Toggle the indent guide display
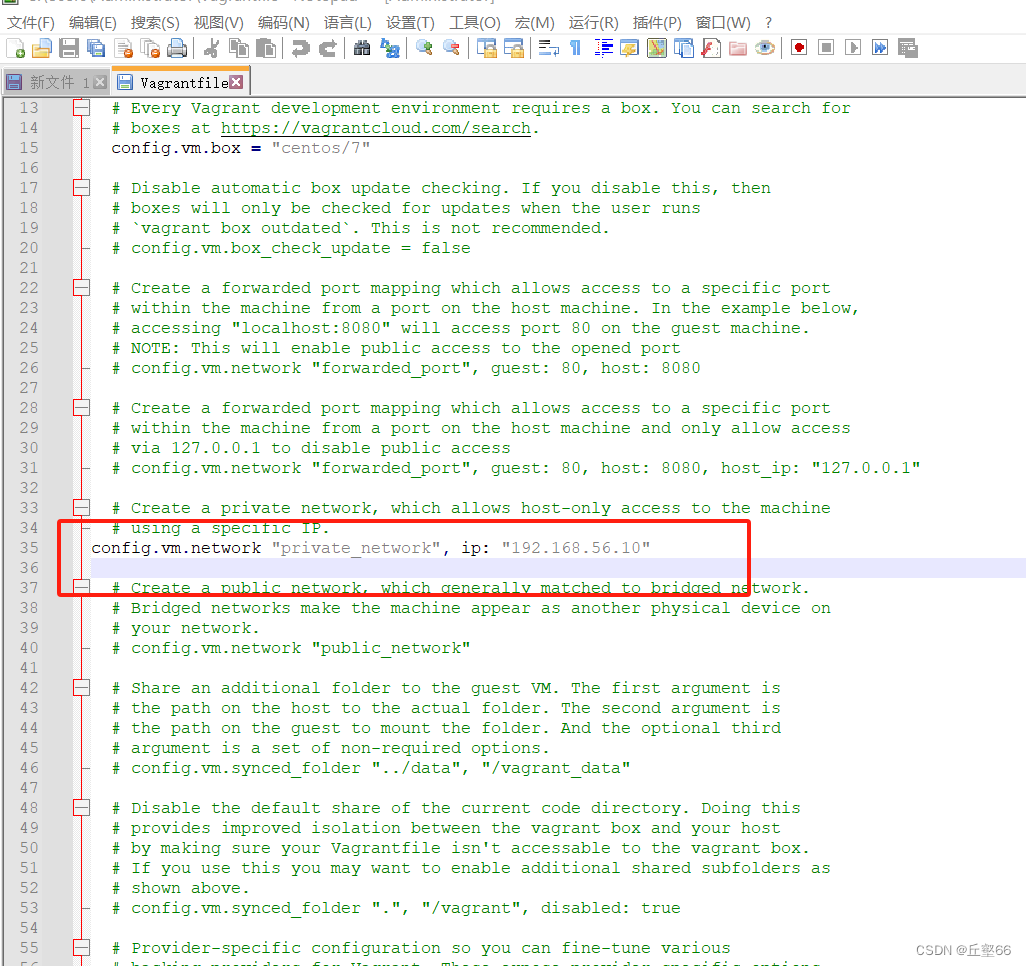1026x966 pixels. 603,48
